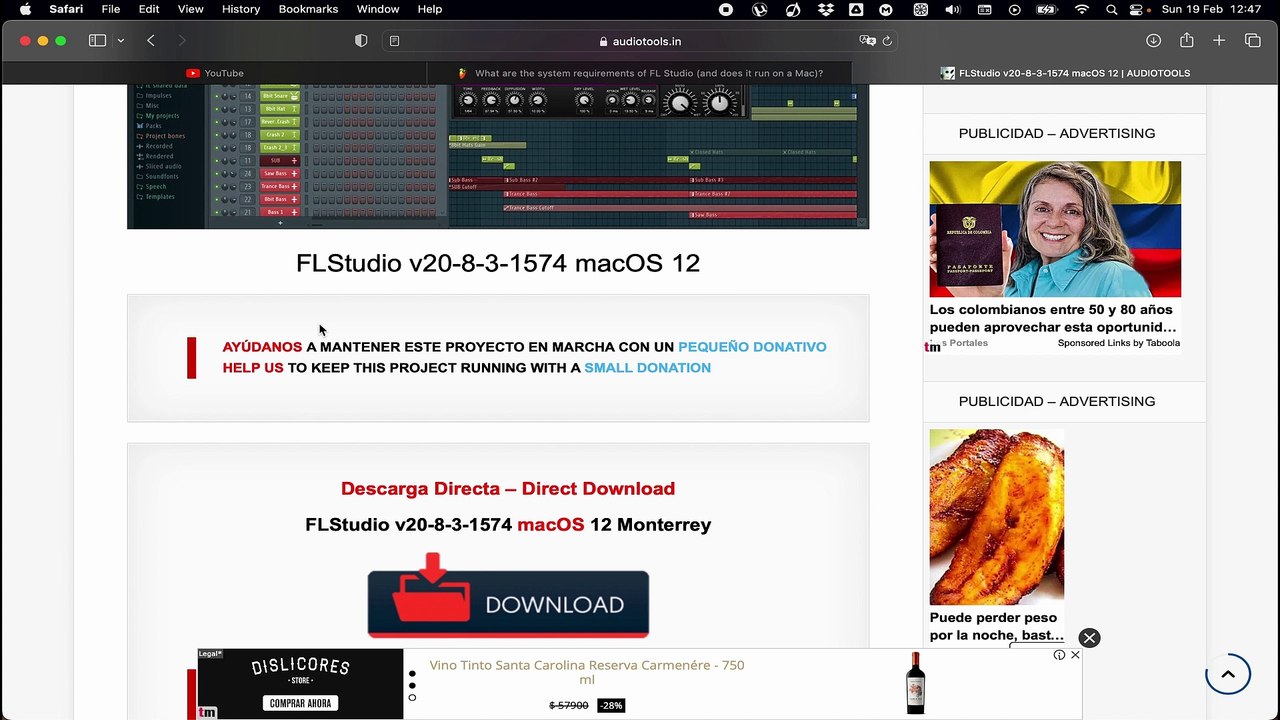
Task: Open the volume control in menu bar
Action: point(952,9)
